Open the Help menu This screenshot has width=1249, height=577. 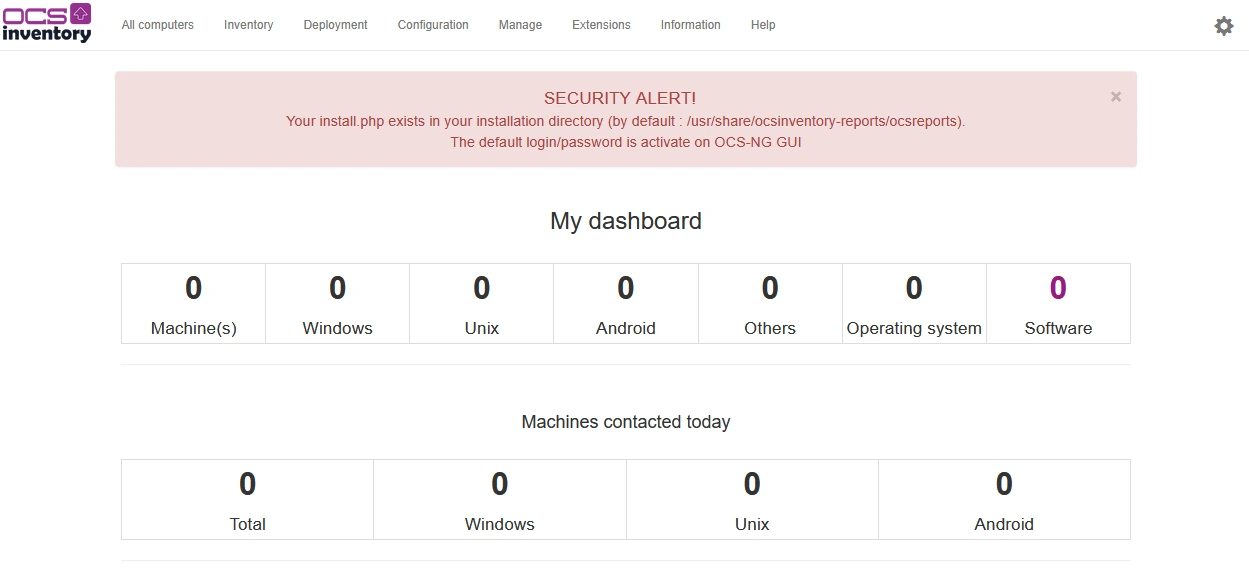[x=762, y=25]
